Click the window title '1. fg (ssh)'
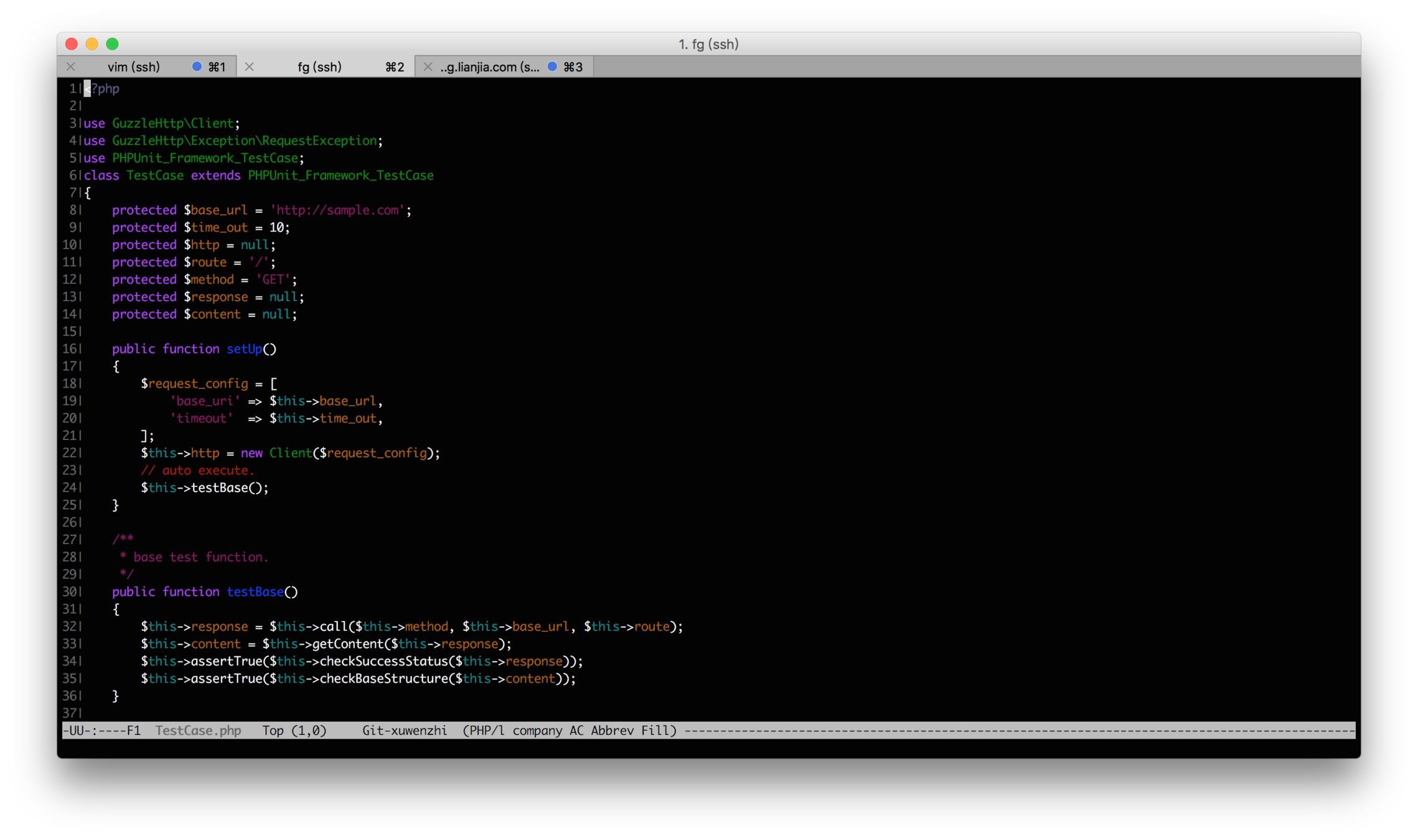 click(708, 44)
